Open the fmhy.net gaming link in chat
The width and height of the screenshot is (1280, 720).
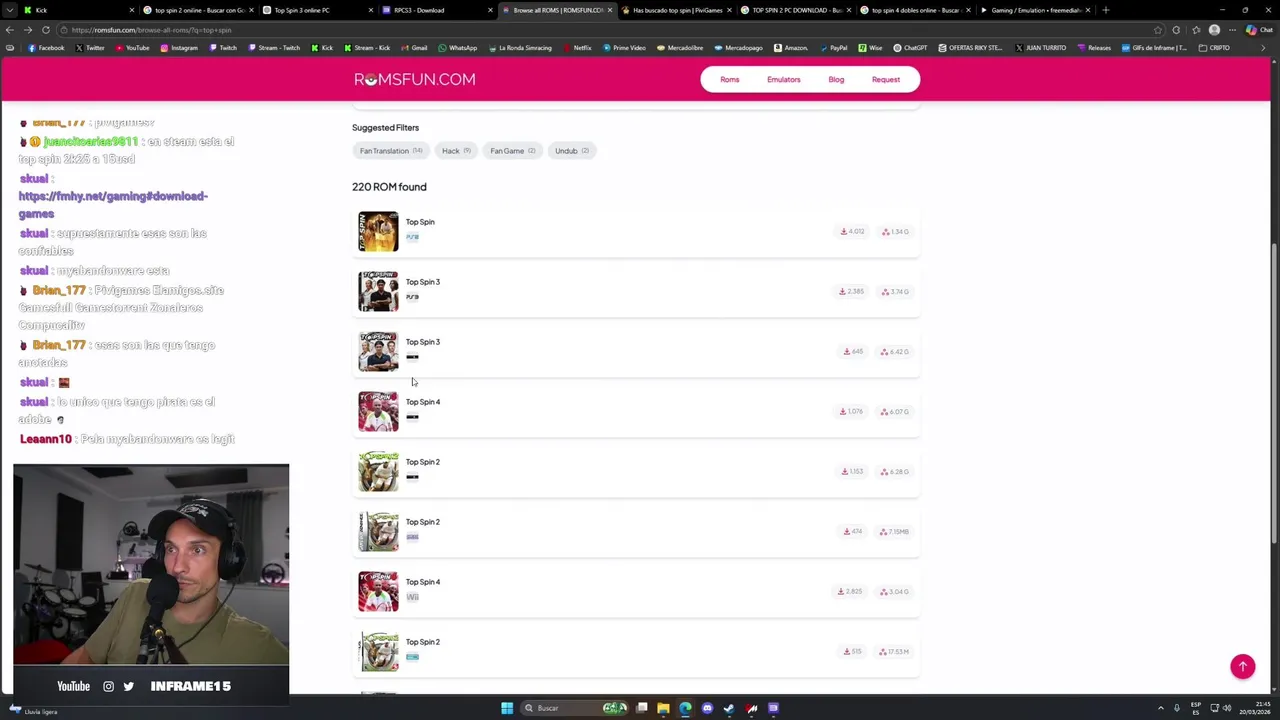coord(113,205)
